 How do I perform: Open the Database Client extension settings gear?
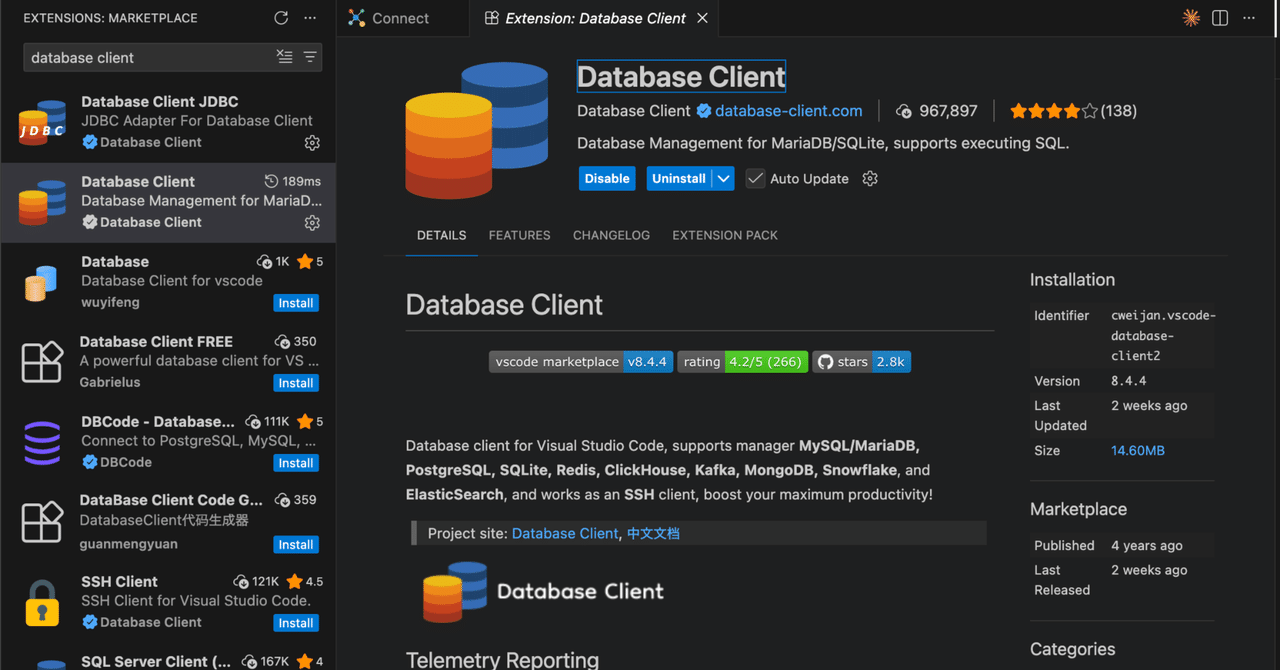click(312, 223)
